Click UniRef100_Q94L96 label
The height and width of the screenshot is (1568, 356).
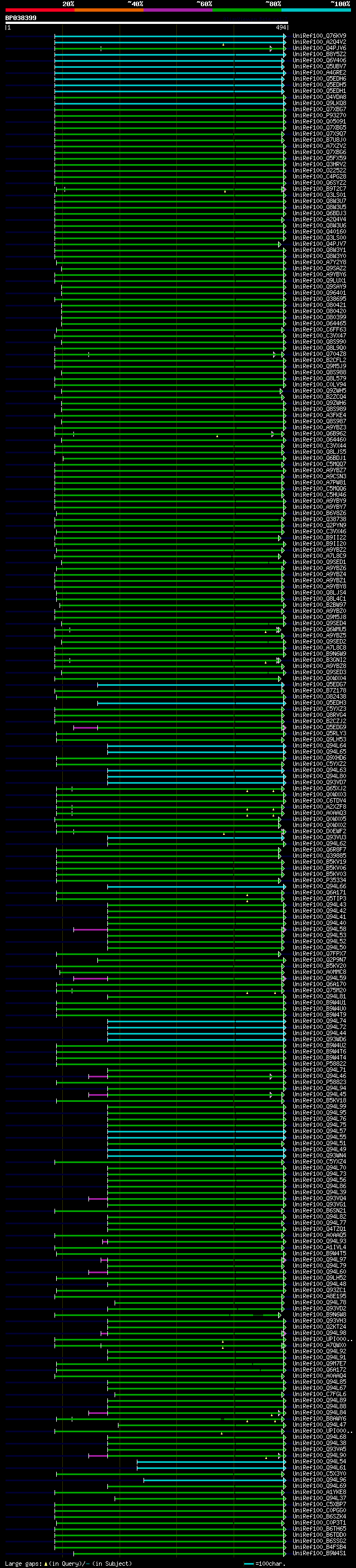(319, 1480)
